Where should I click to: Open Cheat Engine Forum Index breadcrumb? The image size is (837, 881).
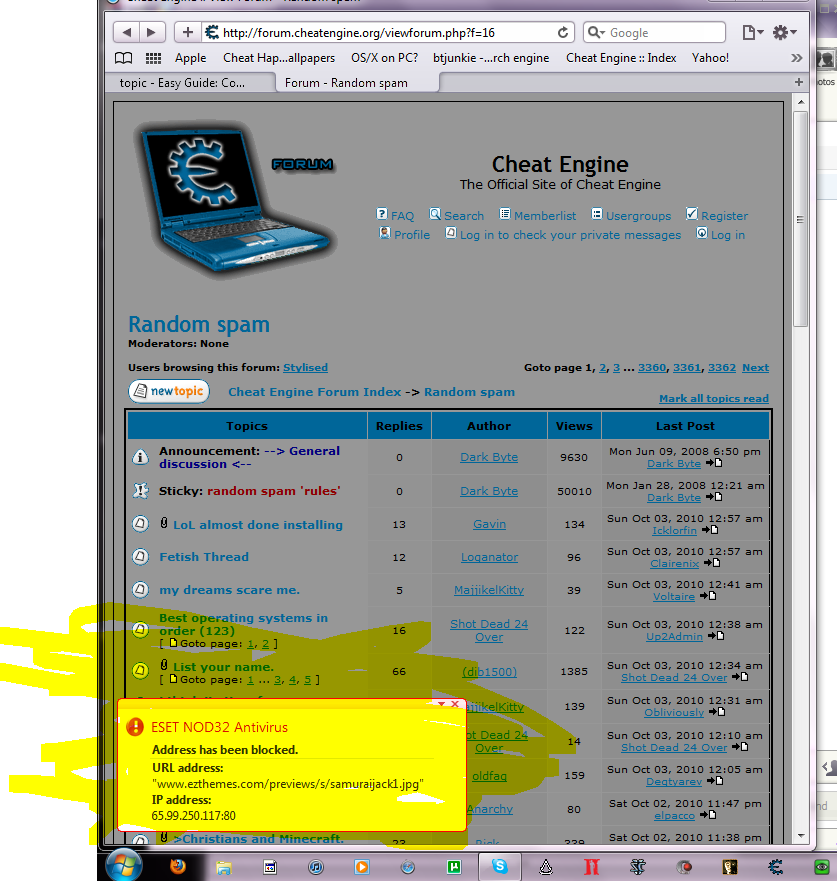point(315,392)
